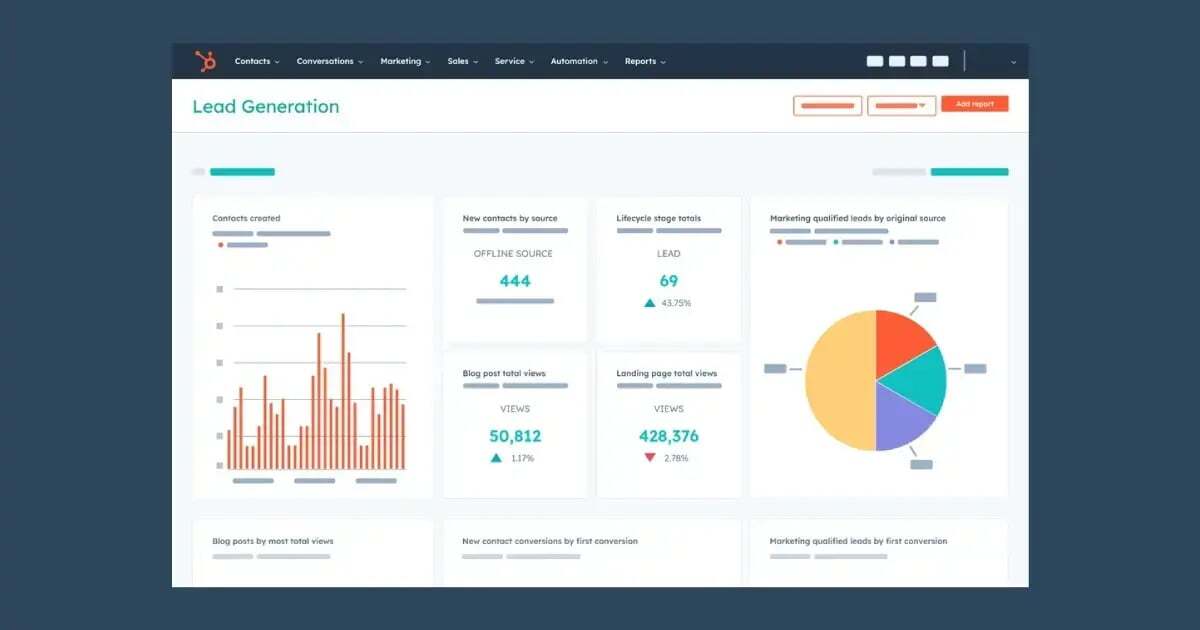Toggle the red series in Contacts created legend

220,245
